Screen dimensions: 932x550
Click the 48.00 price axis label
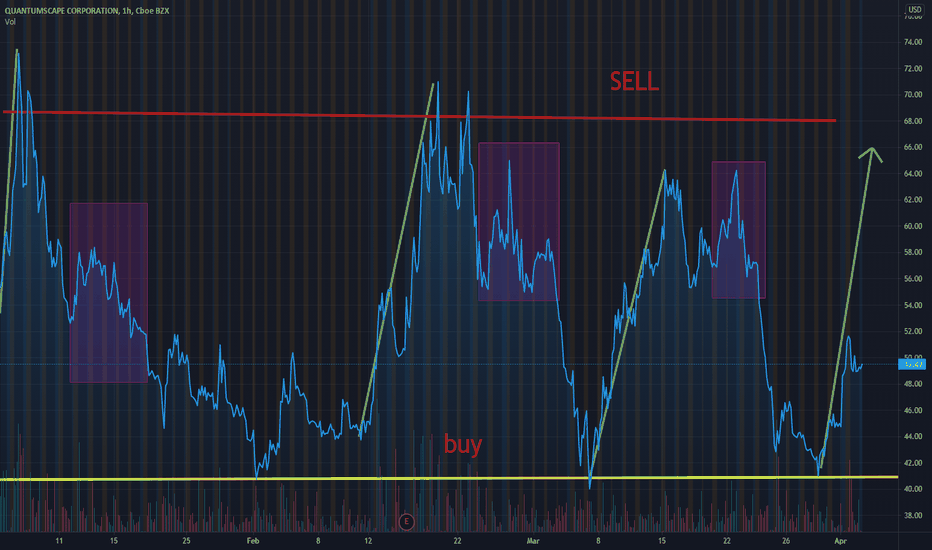click(x=913, y=384)
